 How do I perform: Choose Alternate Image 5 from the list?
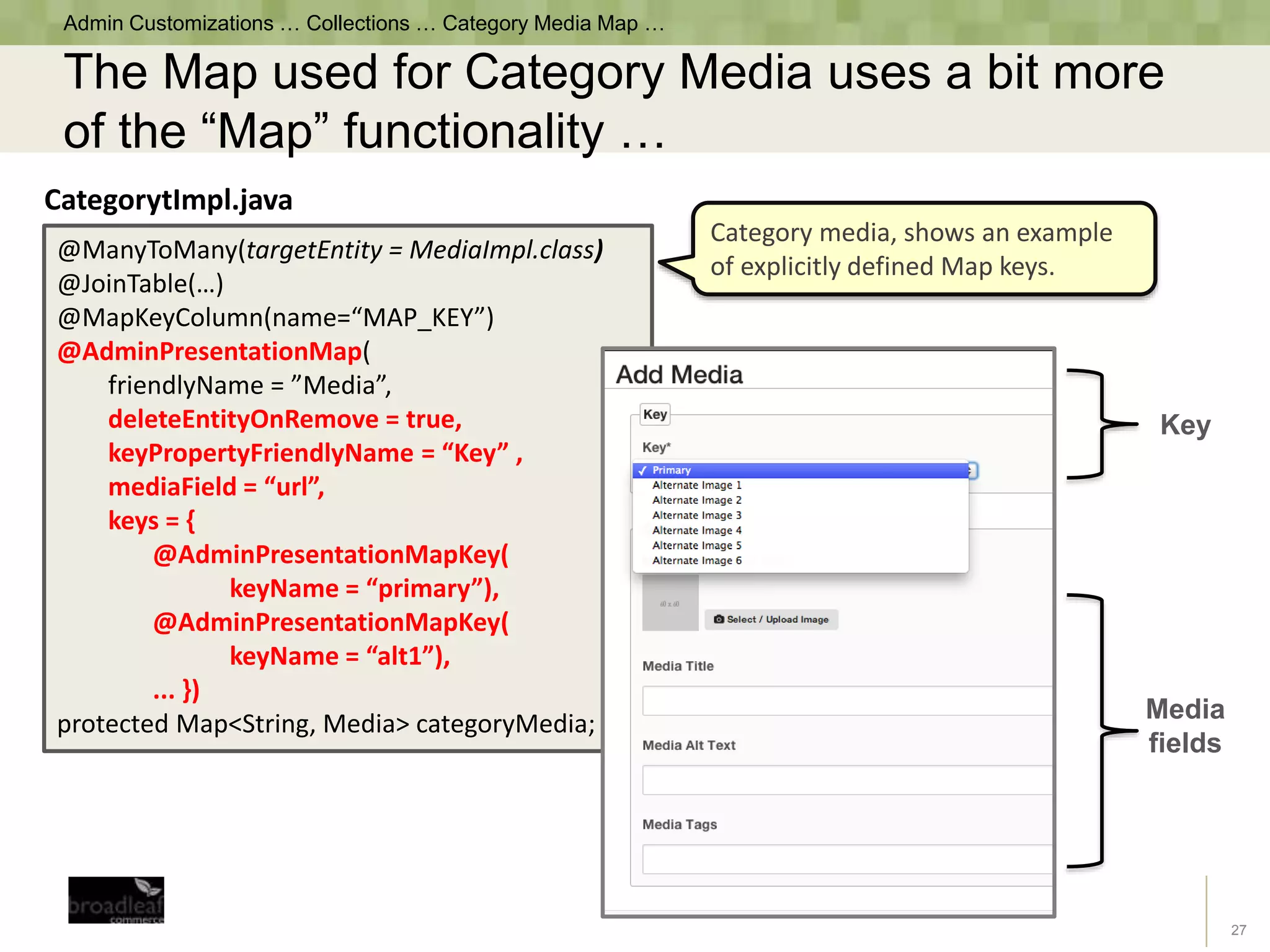696,545
